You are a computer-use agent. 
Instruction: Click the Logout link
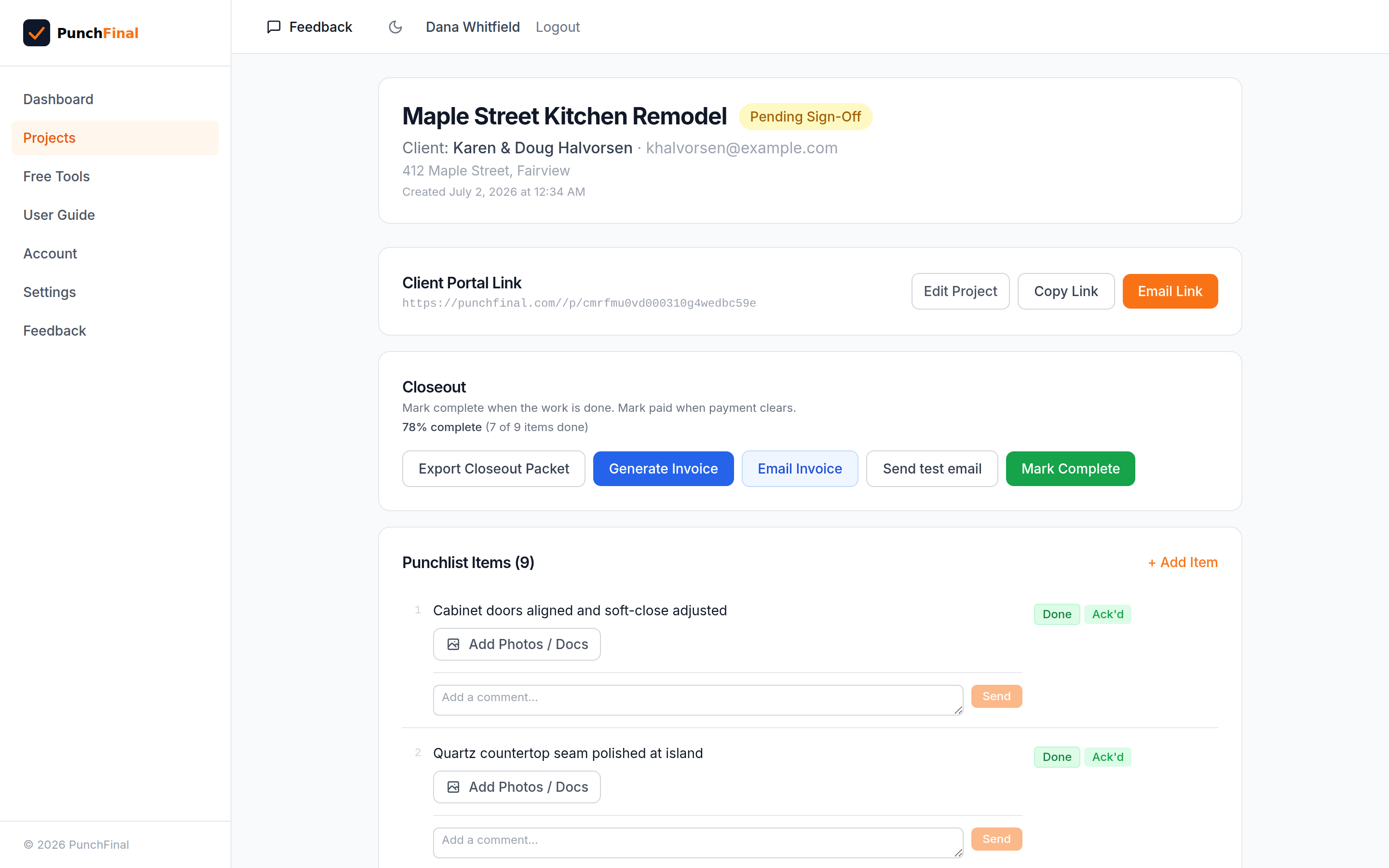558,27
